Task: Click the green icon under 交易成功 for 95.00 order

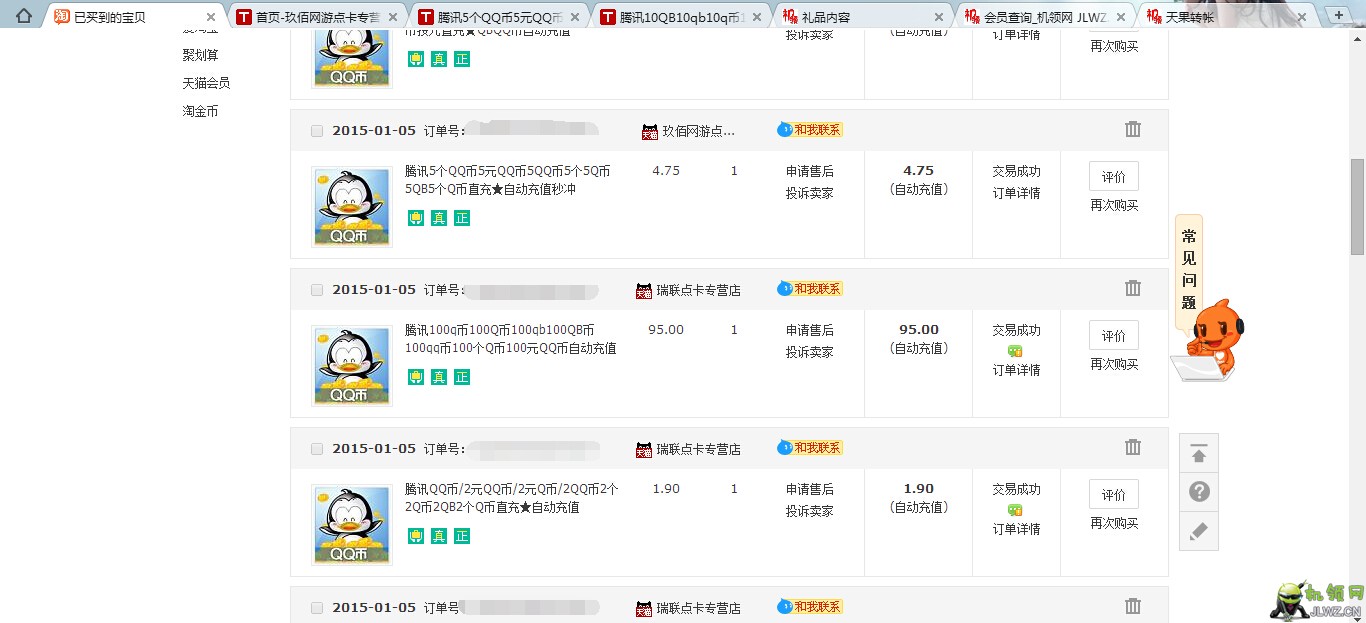Action: tap(1015, 351)
